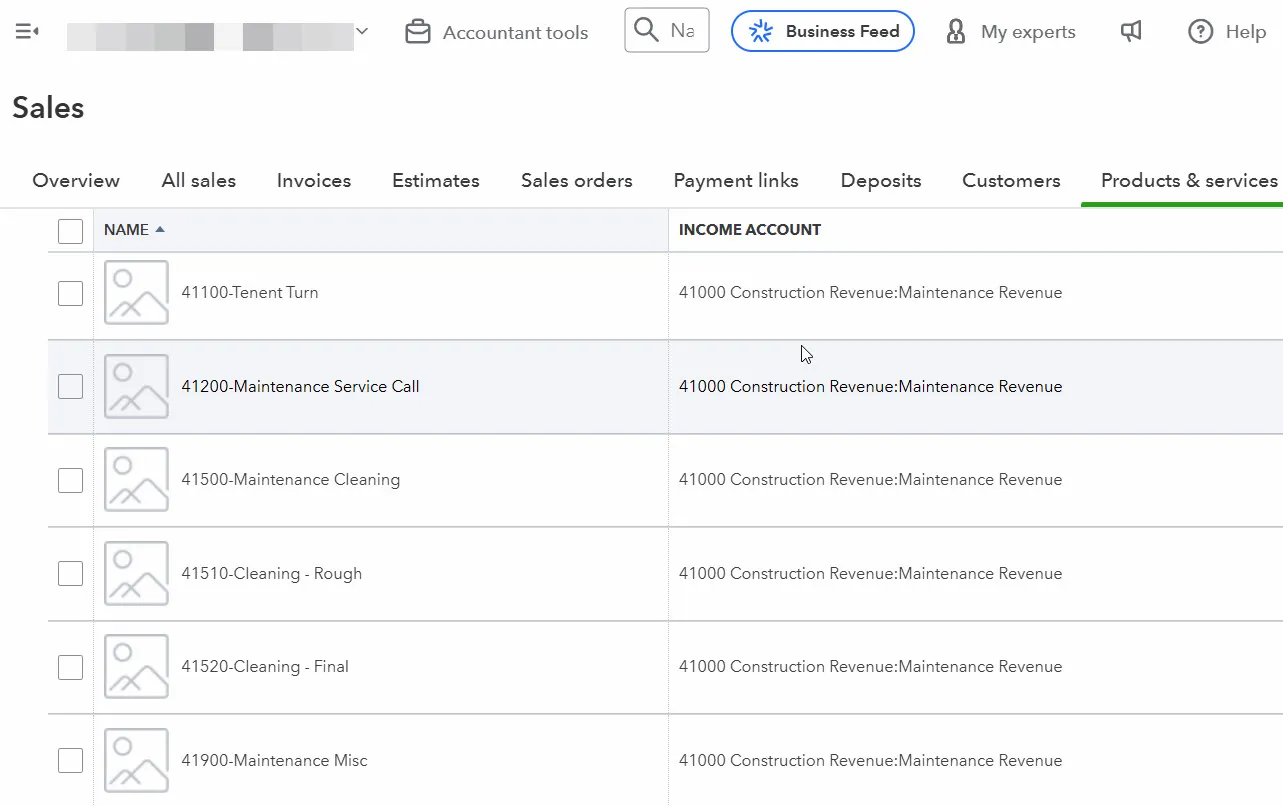Expand the company name dropdown chevron
1283x806 pixels.
tap(362, 32)
